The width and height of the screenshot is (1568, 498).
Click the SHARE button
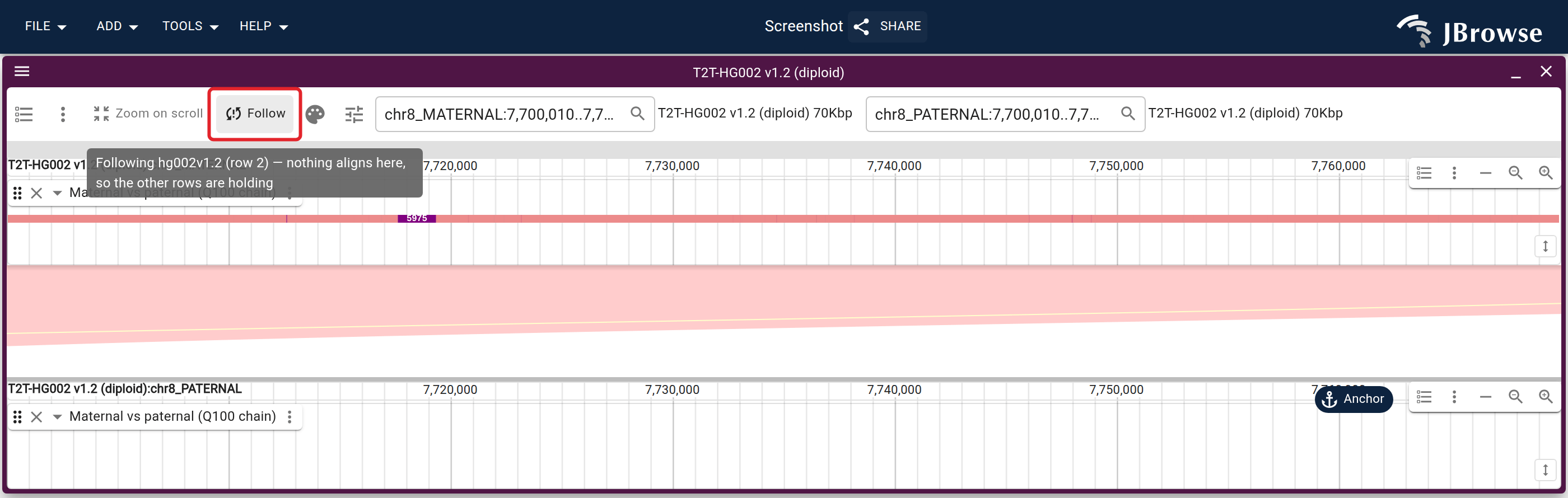click(x=888, y=26)
